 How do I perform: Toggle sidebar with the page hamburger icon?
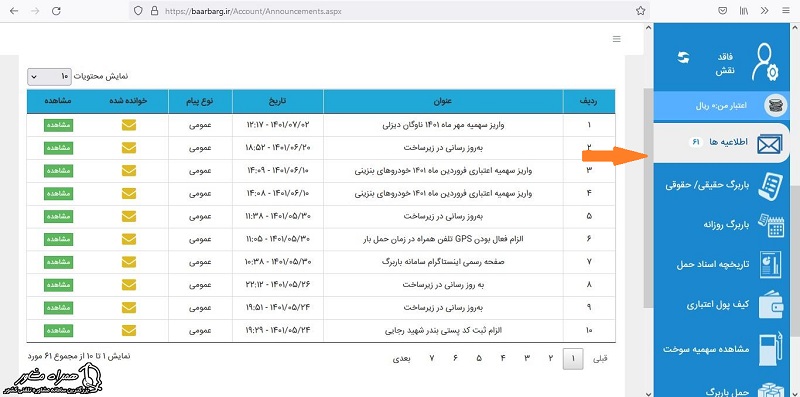tap(617, 39)
